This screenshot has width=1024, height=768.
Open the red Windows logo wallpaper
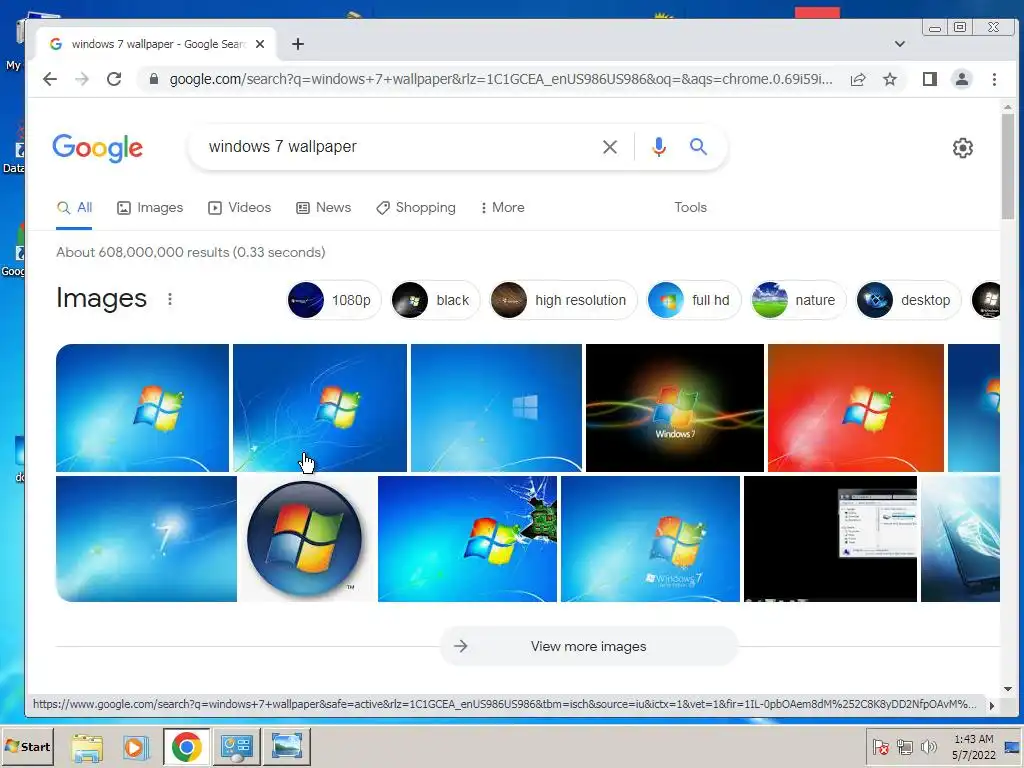tap(856, 408)
